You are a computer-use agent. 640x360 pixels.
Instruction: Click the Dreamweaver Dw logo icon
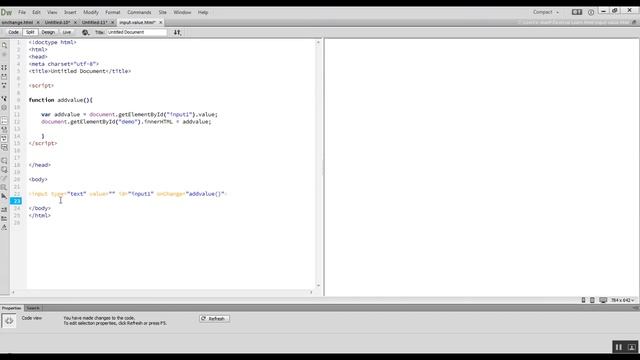[x=6, y=12]
